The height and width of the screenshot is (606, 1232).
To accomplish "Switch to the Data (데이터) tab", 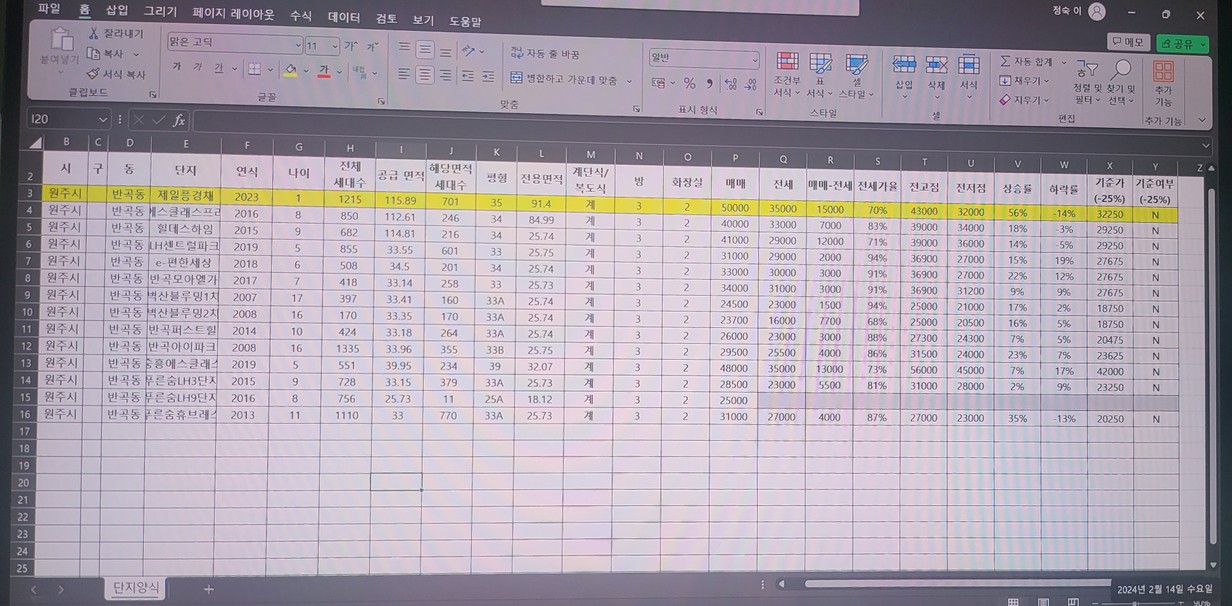I will (344, 17).
